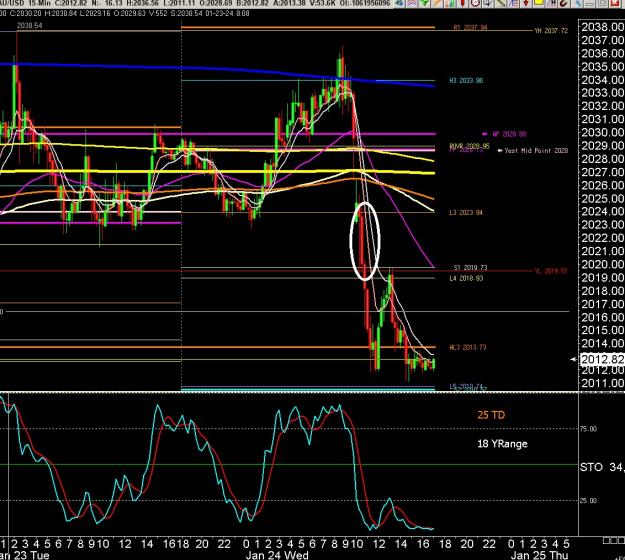Click the outlined down-arrow toolbar icon
Viewport: 625px width, 560px height.
[x=488, y=3]
